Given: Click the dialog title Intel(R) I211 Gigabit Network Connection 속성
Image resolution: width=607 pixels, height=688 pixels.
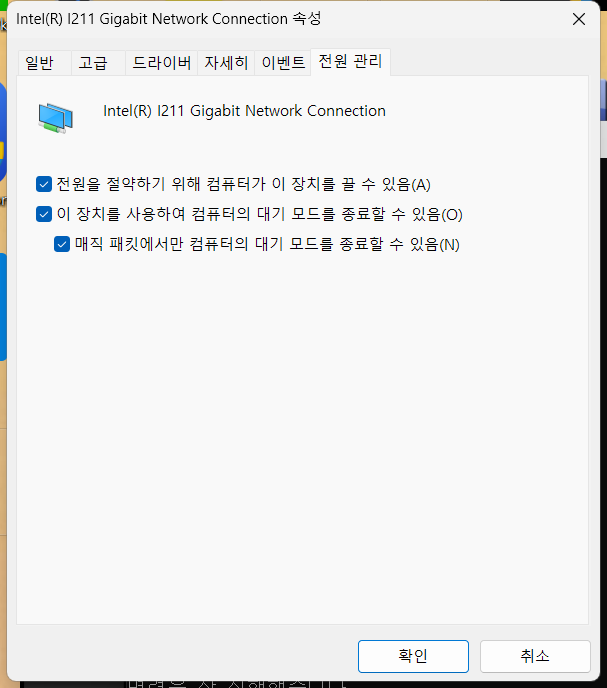Looking at the screenshot, I should [x=169, y=19].
